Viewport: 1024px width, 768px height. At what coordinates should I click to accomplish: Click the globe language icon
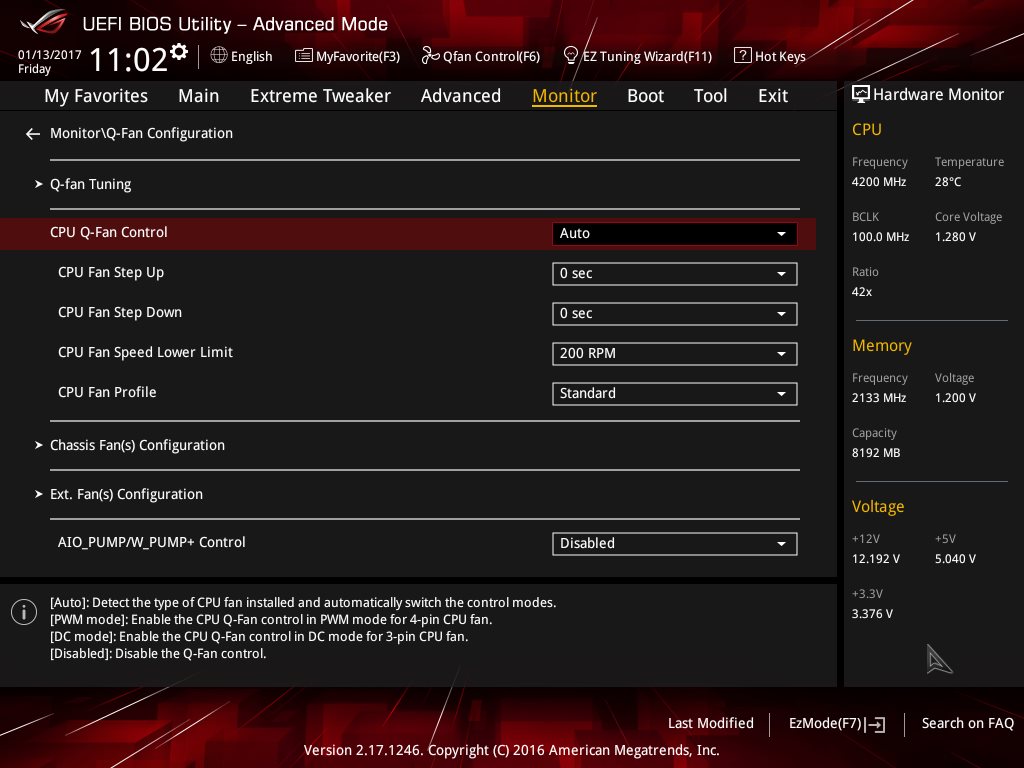(x=219, y=56)
